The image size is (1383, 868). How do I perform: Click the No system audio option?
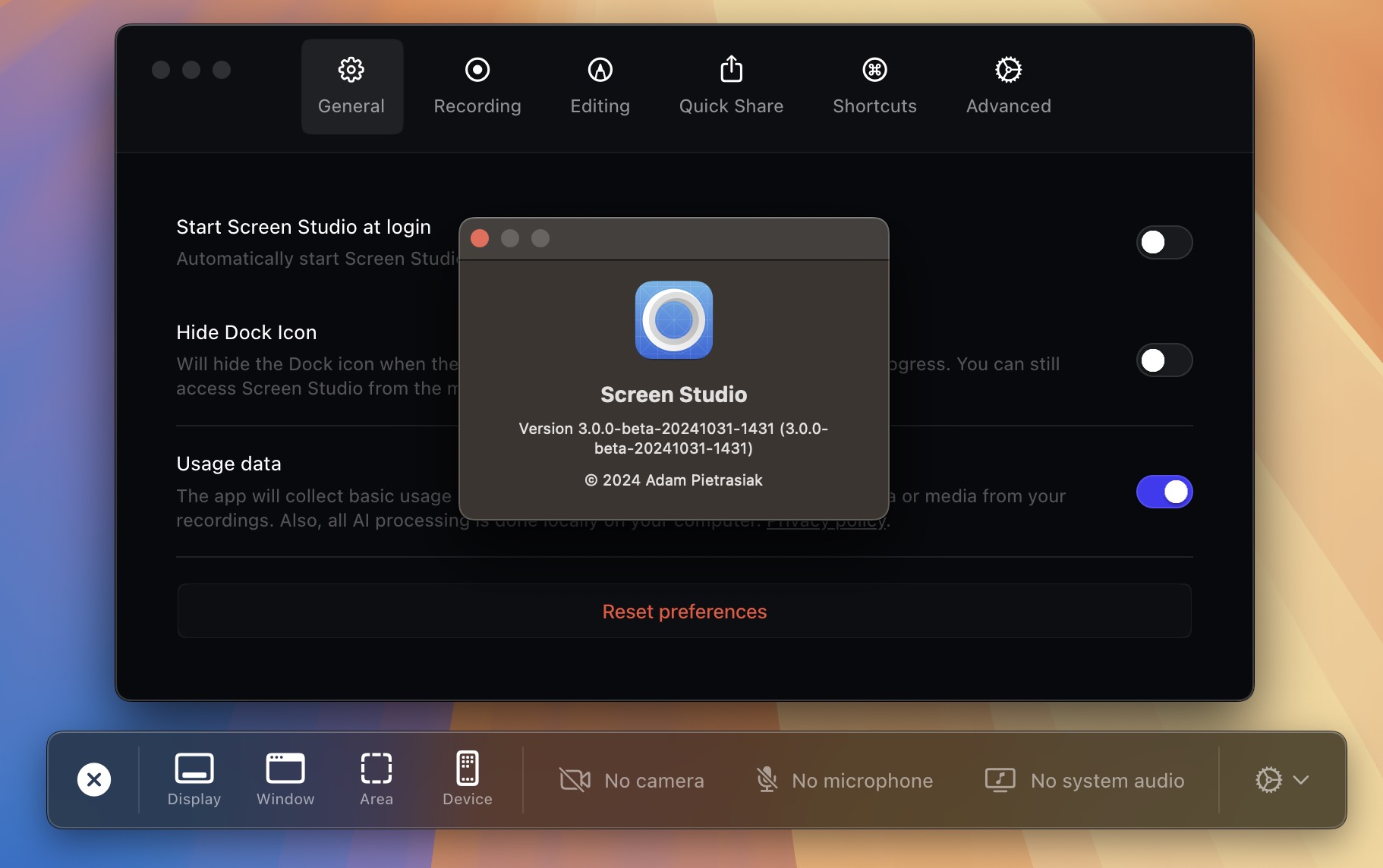pos(1084,780)
